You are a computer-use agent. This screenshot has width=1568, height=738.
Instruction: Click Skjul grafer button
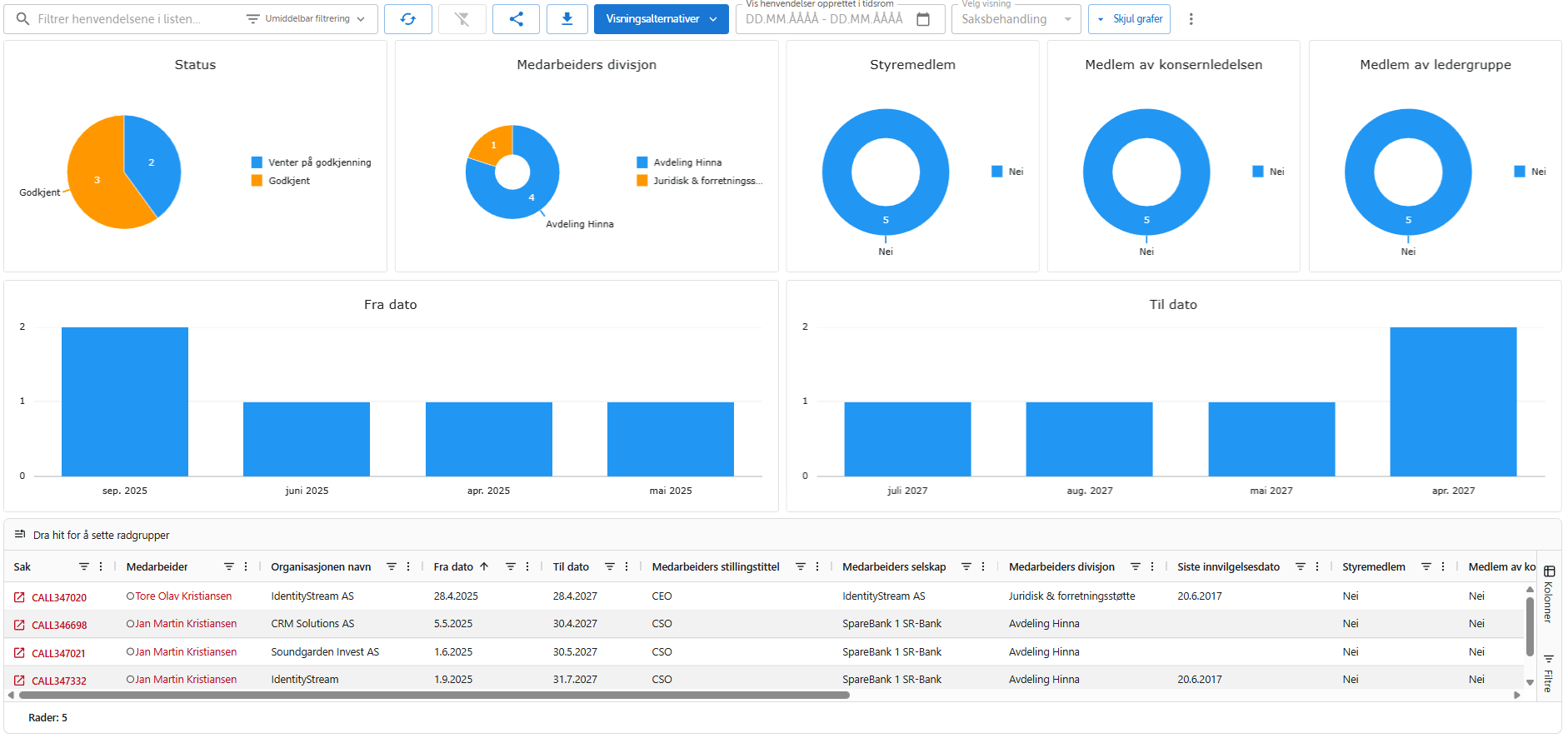(x=1129, y=19)
